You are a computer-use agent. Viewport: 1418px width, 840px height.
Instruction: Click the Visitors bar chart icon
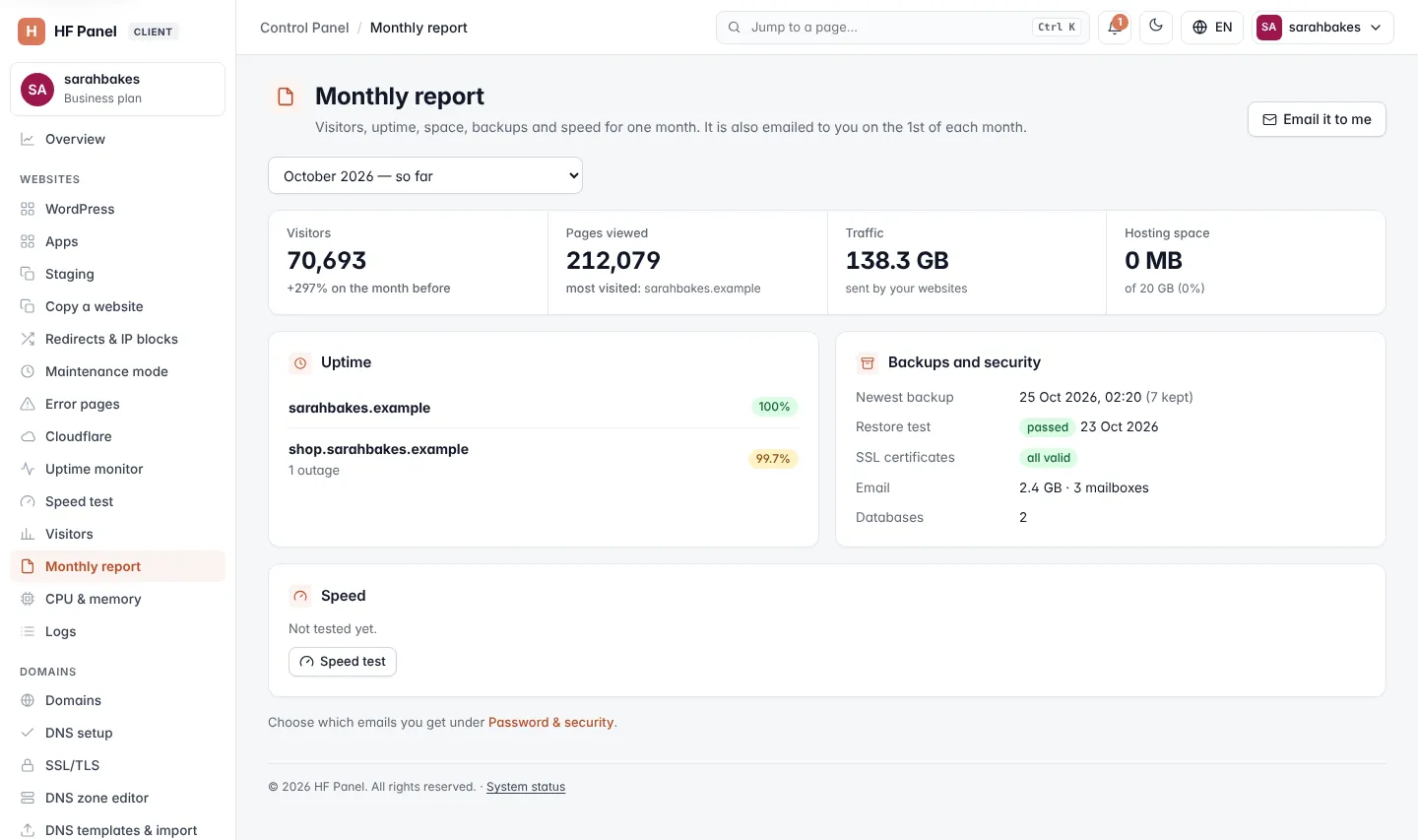click(x=28, y=534)
